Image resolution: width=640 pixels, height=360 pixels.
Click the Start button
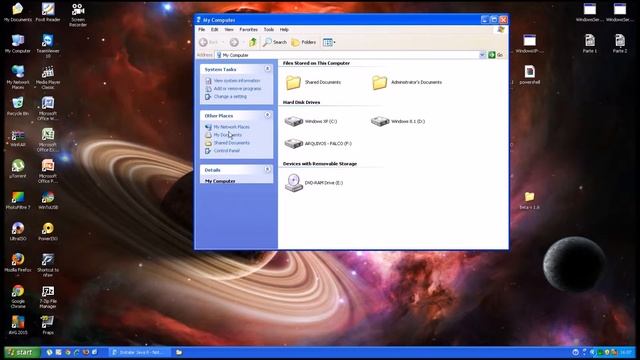[22, 352]
